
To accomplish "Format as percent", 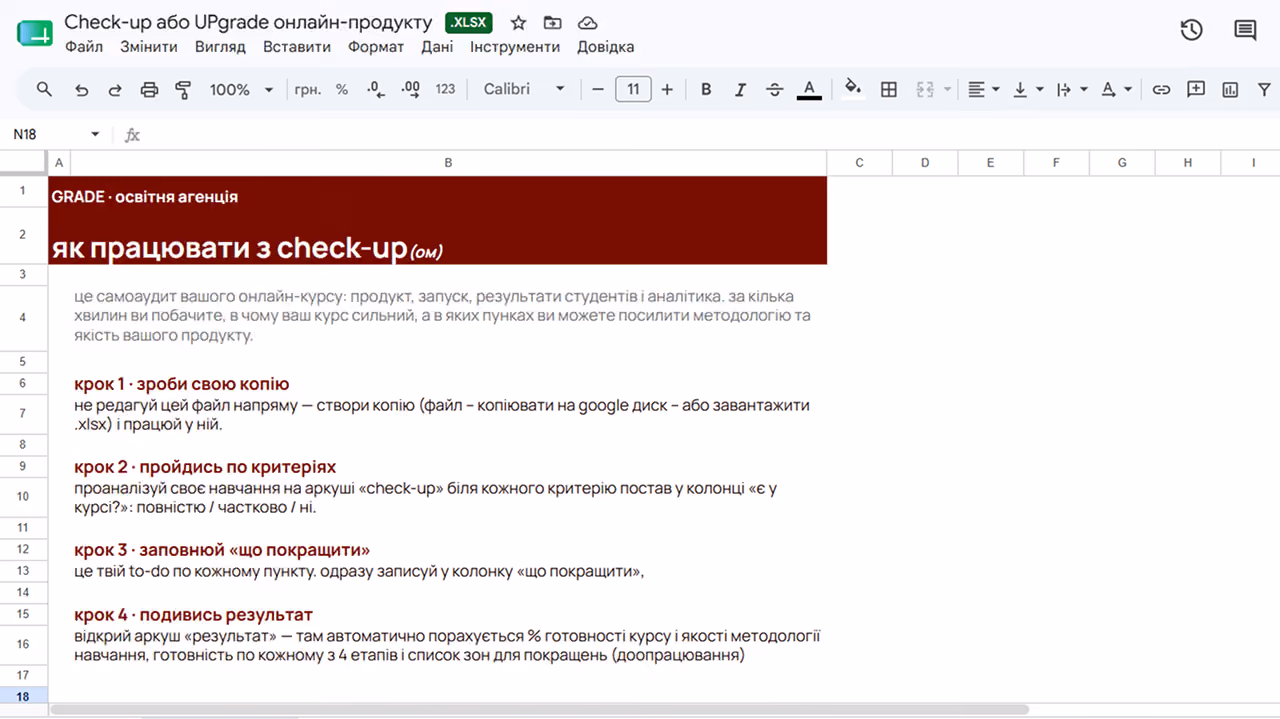I will point(342,89).
